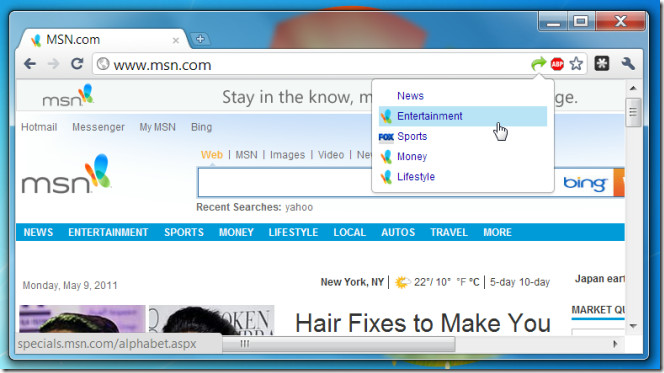This screenshot has height=373, width=664.
Task: Open the Messenger link
Action: [98, 127]
